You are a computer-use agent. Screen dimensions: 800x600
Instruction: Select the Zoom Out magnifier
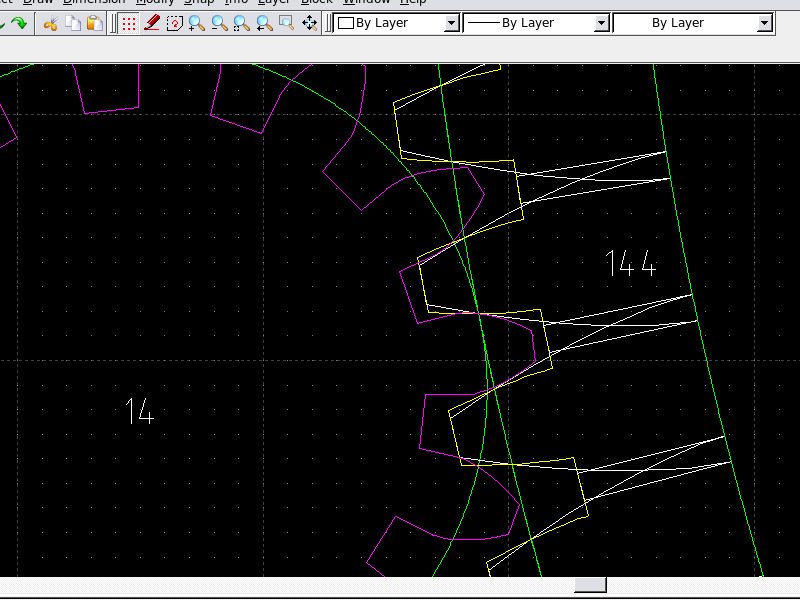coord(219,22)
